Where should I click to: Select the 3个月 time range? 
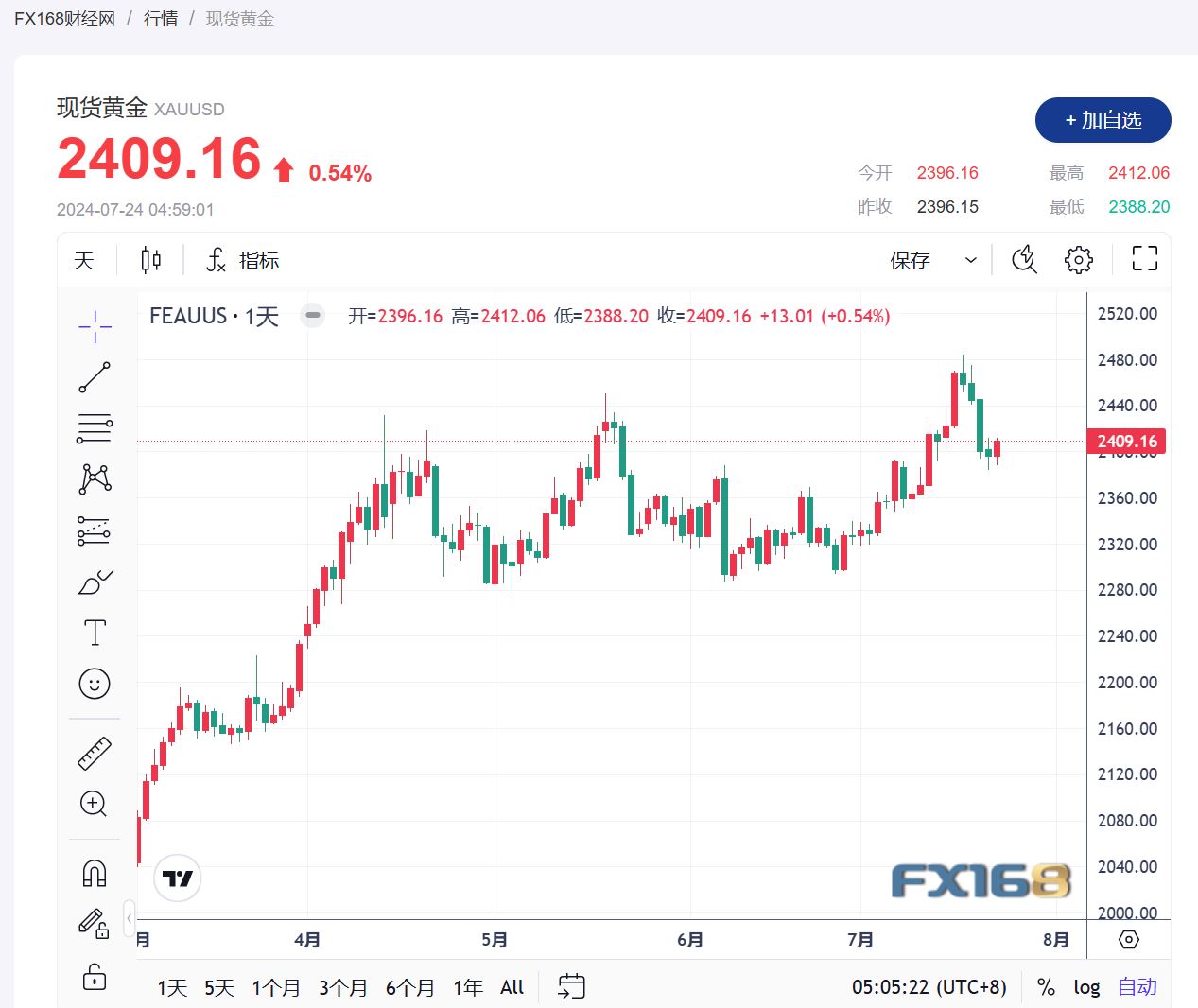tap(342, 988)
